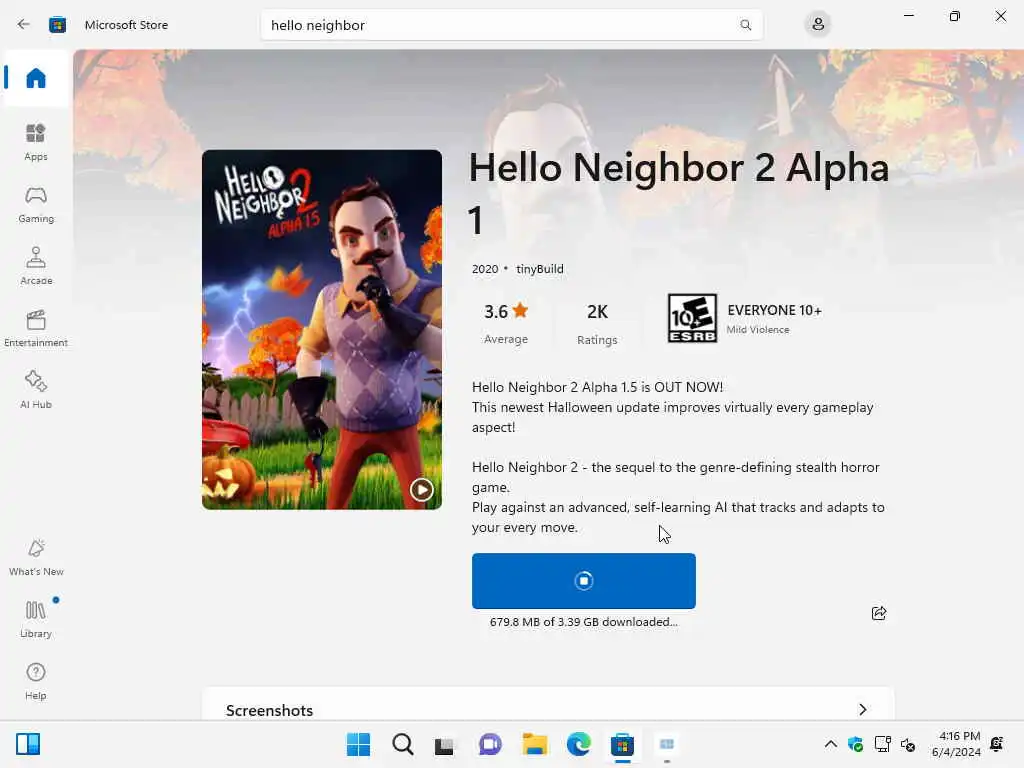Open the user account profile icon

818,25
